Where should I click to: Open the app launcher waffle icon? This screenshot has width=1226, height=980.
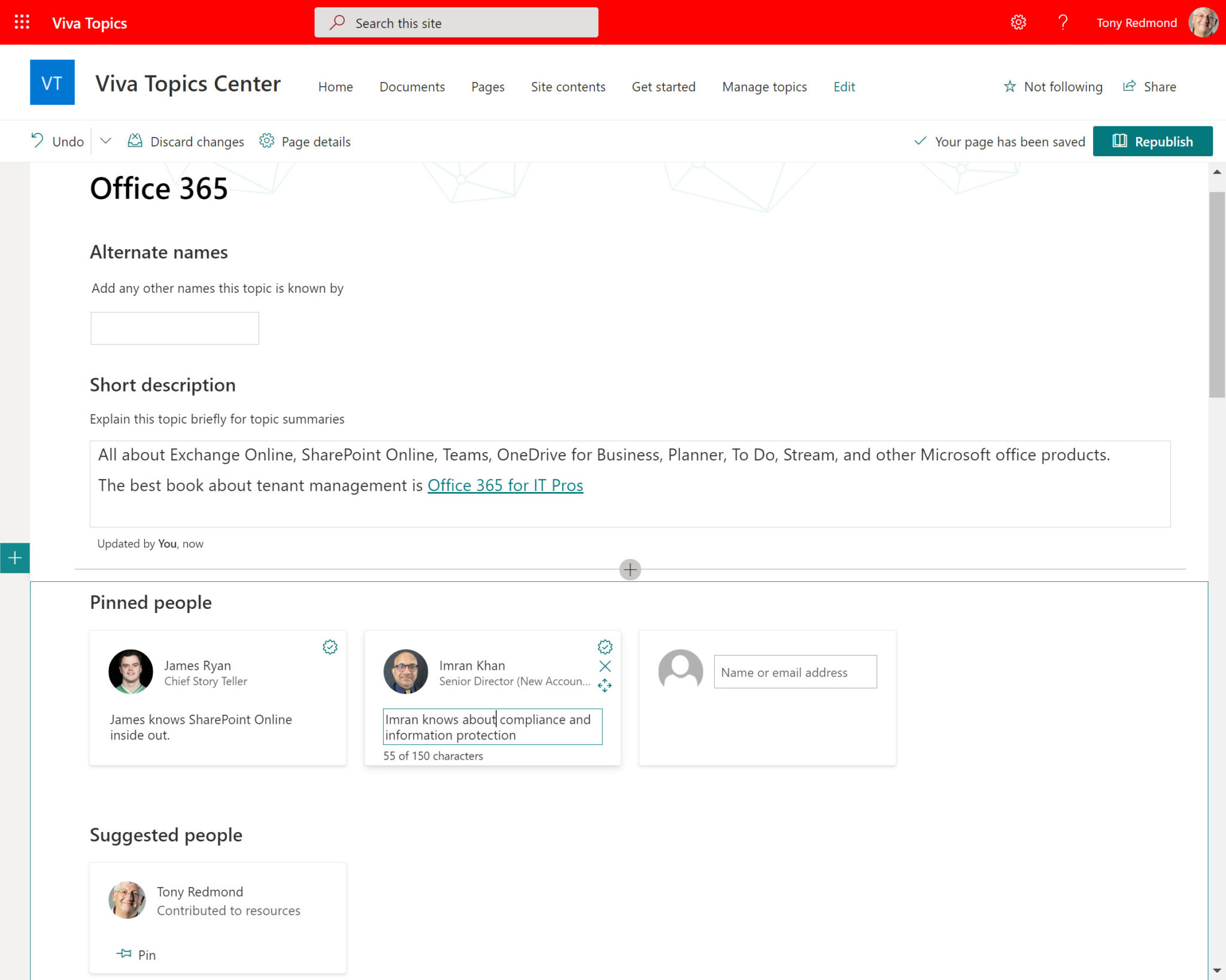[x=21, y=22]
